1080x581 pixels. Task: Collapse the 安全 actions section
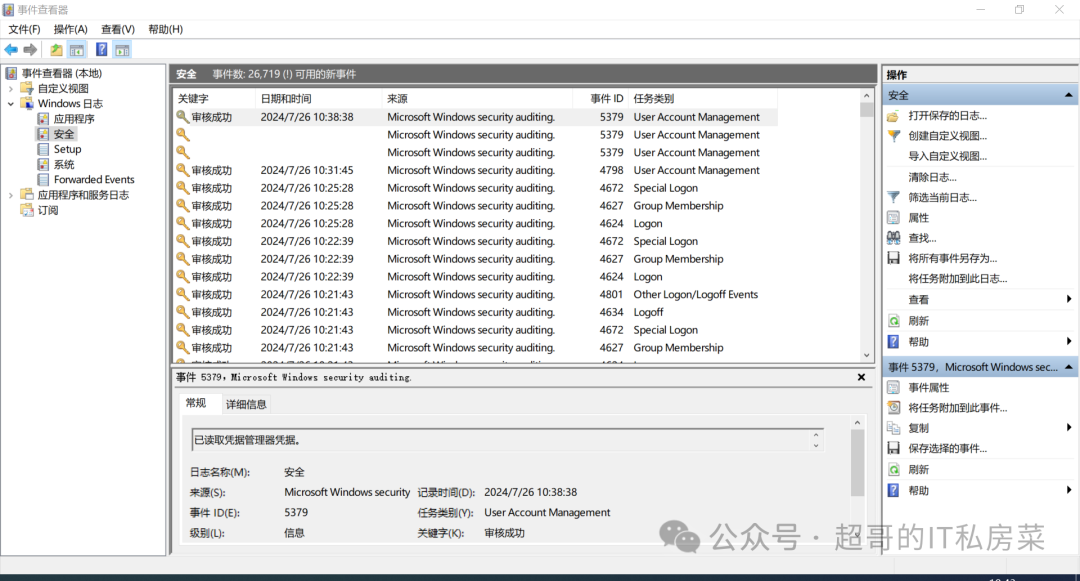[x=1068, y=95]
